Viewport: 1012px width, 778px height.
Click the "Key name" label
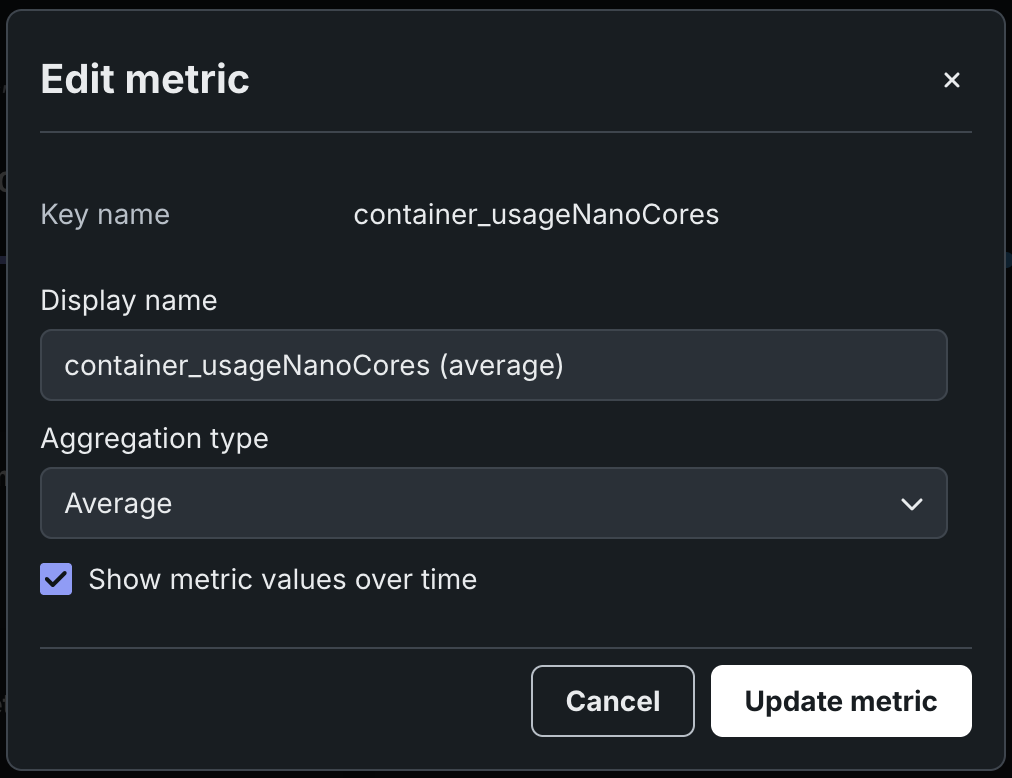[x=105, y=215]
